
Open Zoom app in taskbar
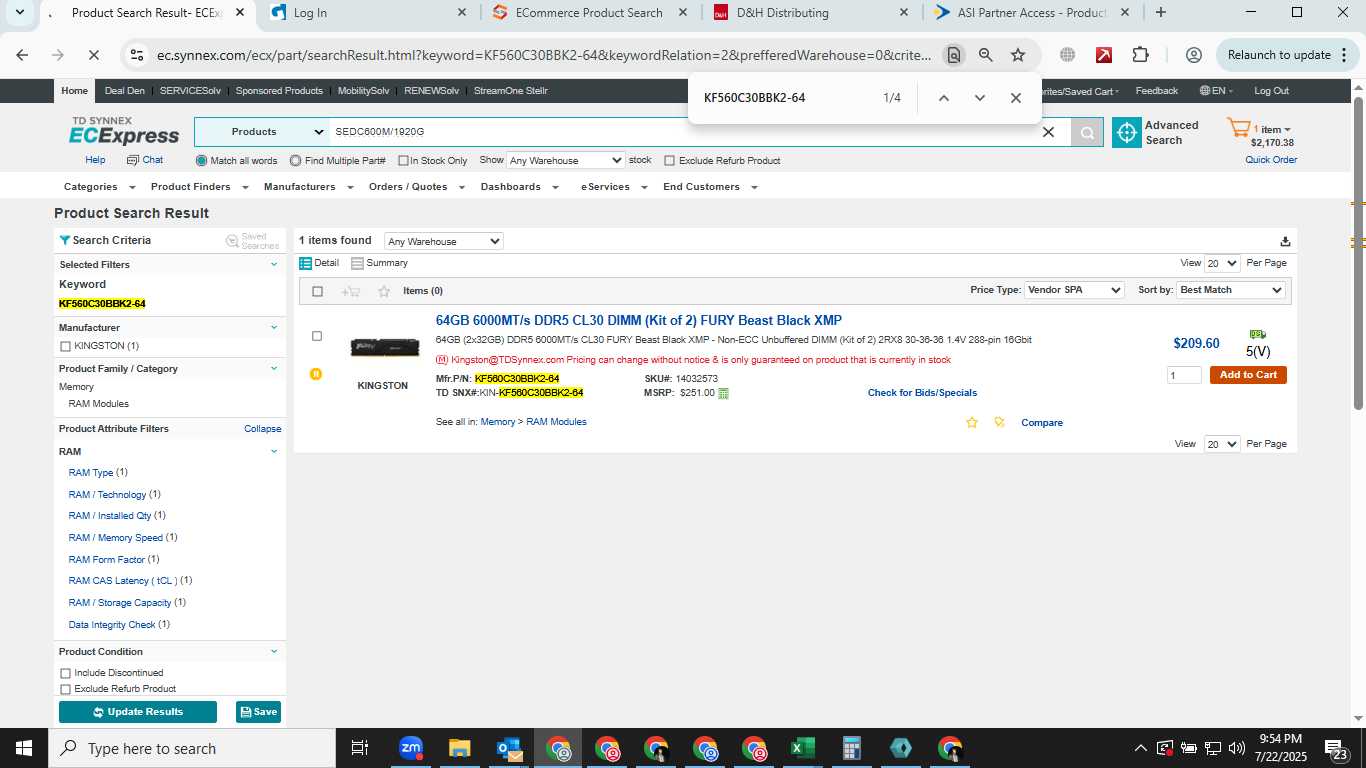411,748
